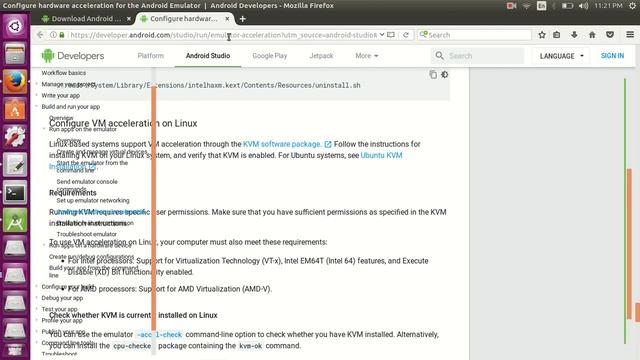Focus the developer site search field
The width and height of the screenshot is (640, 360).
[x=484, y=56]
